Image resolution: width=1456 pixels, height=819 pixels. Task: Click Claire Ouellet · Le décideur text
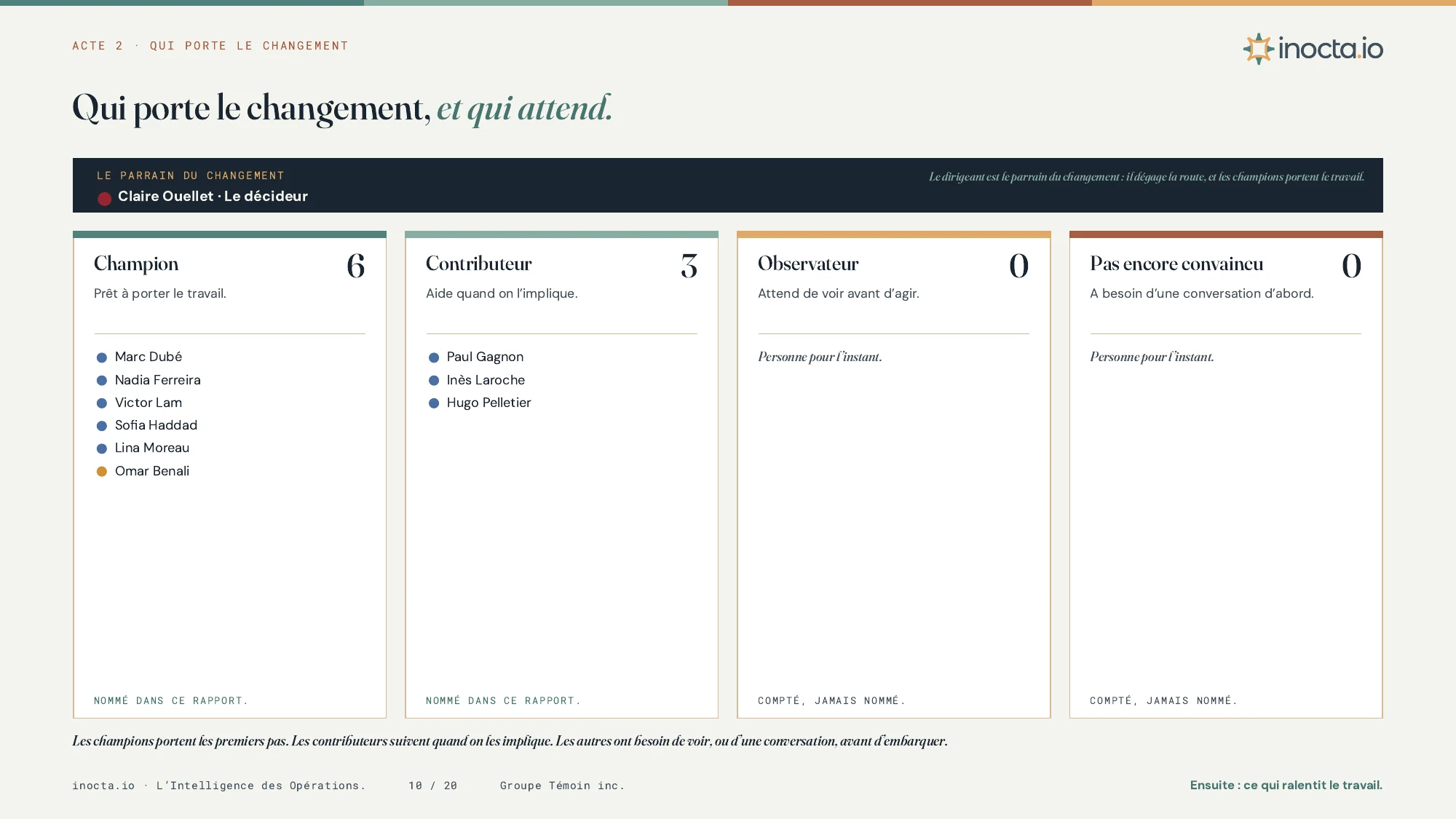click(213, 197)
